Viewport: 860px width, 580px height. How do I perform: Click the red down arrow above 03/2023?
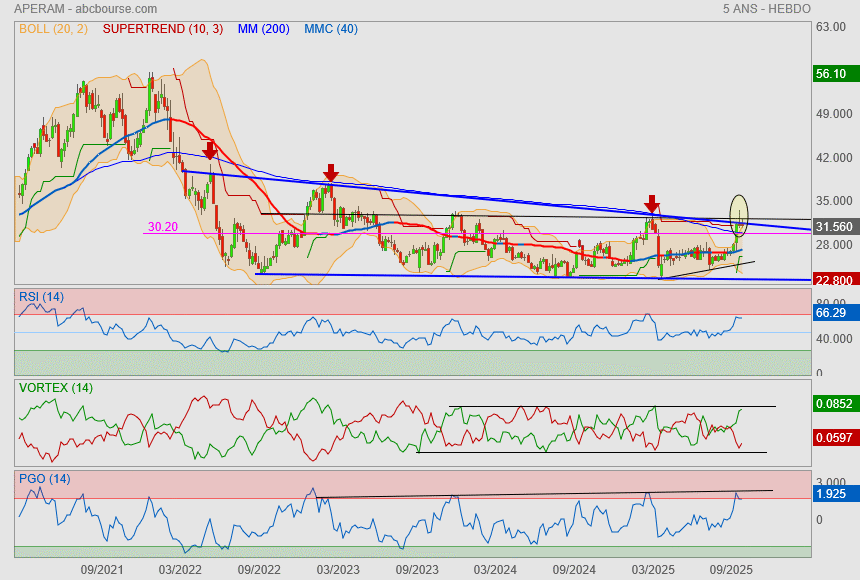pyautogui.click(x=330, y=173)
